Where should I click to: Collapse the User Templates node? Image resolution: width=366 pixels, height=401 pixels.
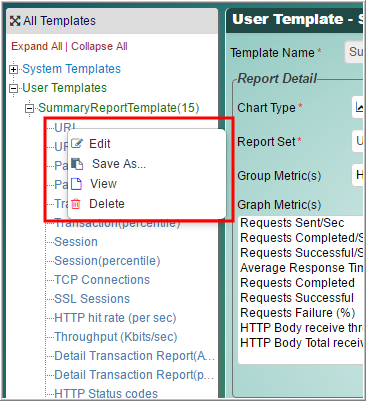(x=13, y=88)
